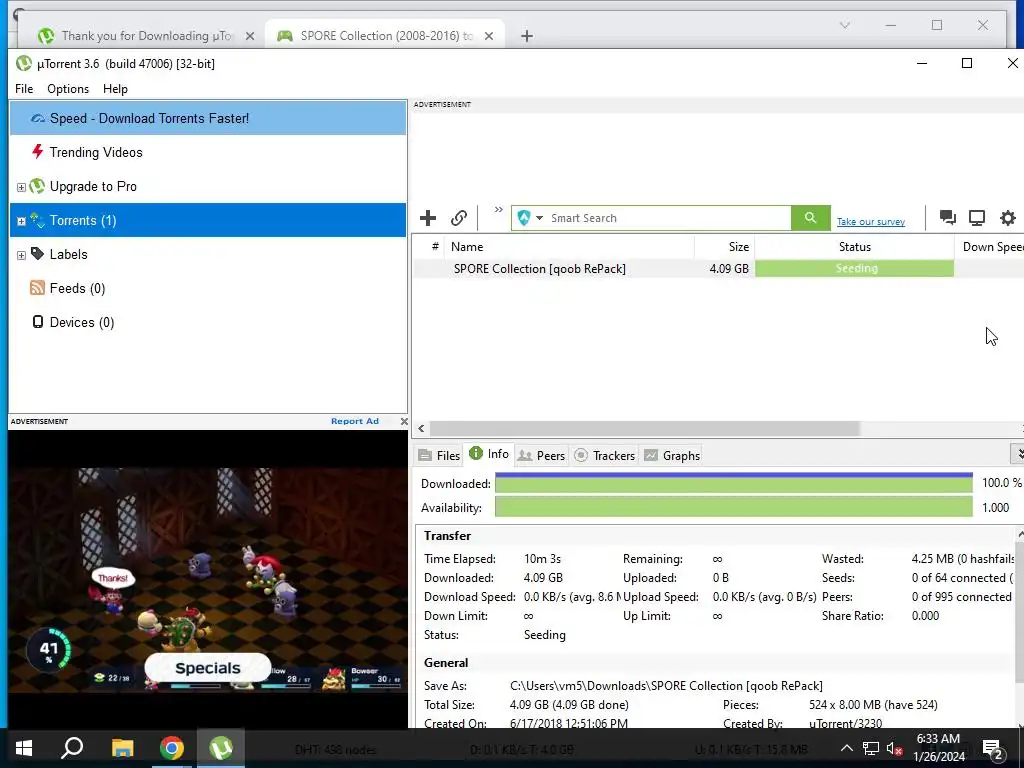The width and height of the screenshot is (1024, 768).
Task: Open Trending Videos in the sidebar
Action: [x=208, y=152]
